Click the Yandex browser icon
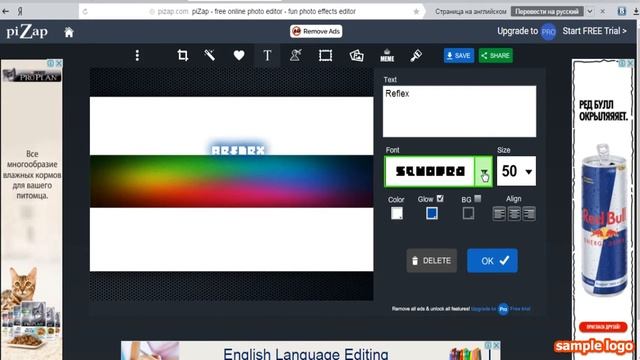 pos(20,11)
